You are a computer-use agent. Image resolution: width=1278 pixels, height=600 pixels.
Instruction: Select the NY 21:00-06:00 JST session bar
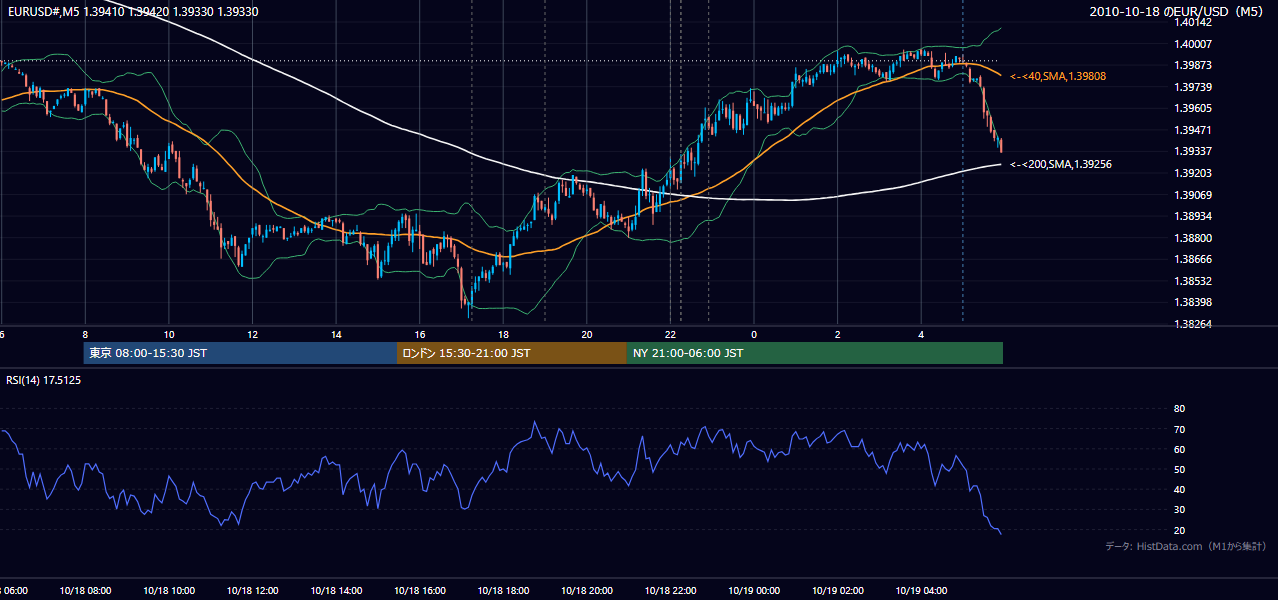815,353
